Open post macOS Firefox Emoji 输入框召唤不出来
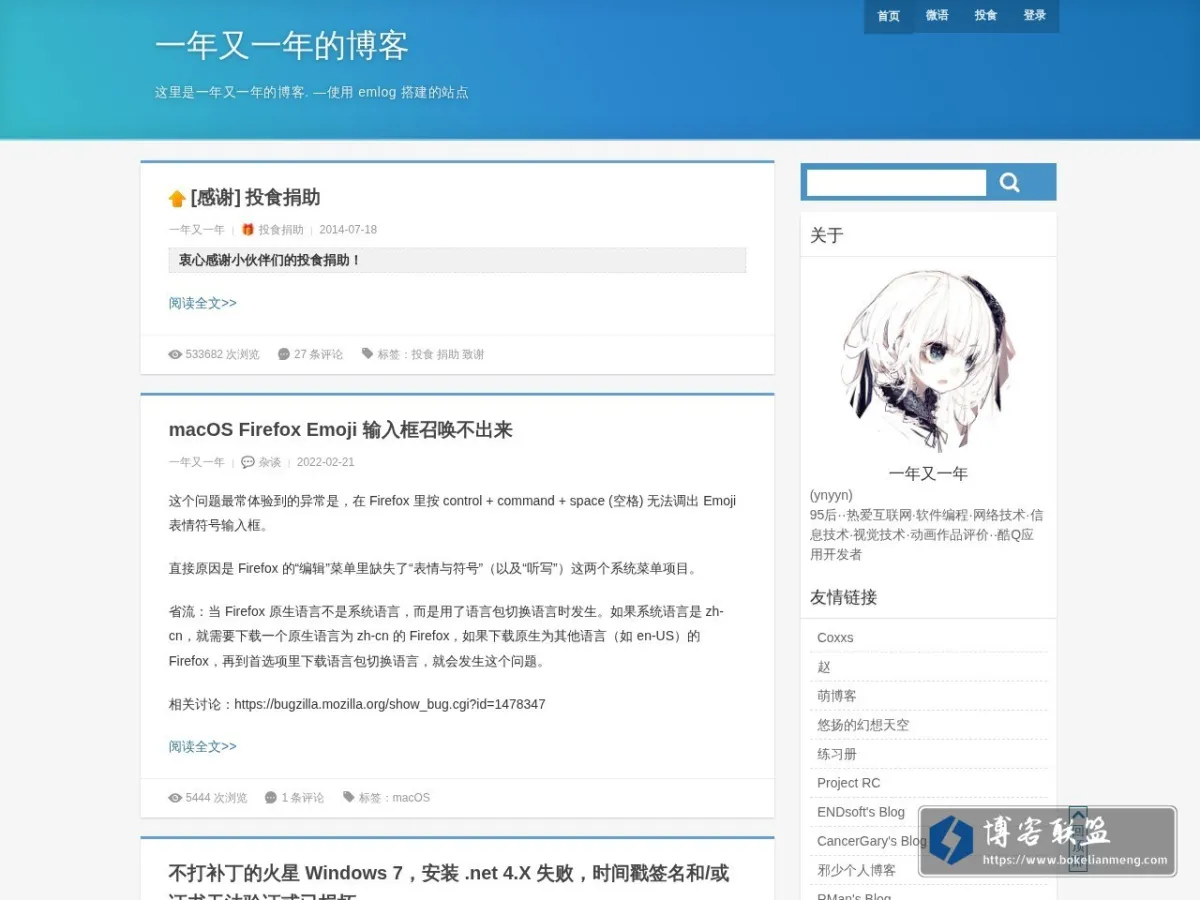This screenshot has width=1200, height=900. (341, 430)
